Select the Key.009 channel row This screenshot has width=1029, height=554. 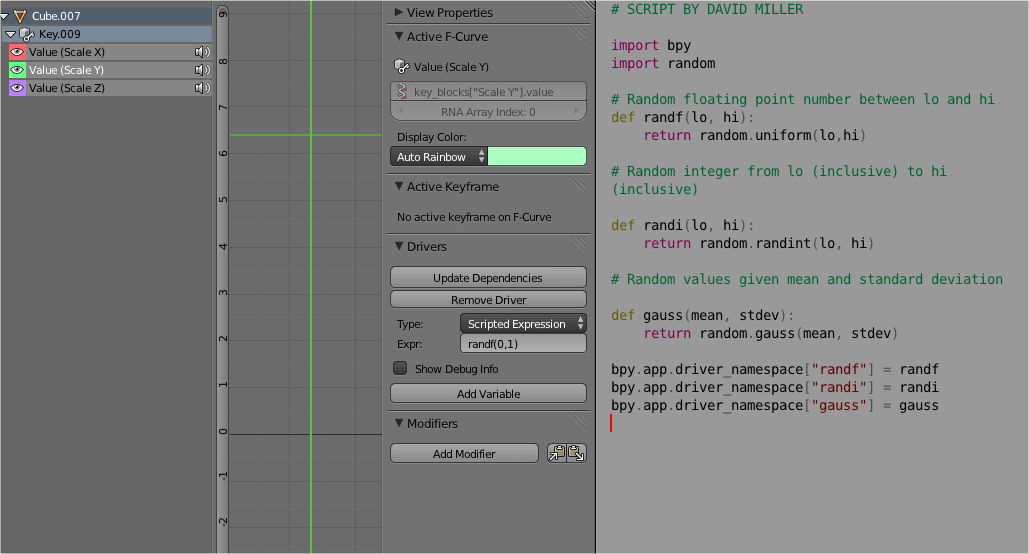(108, 34)
